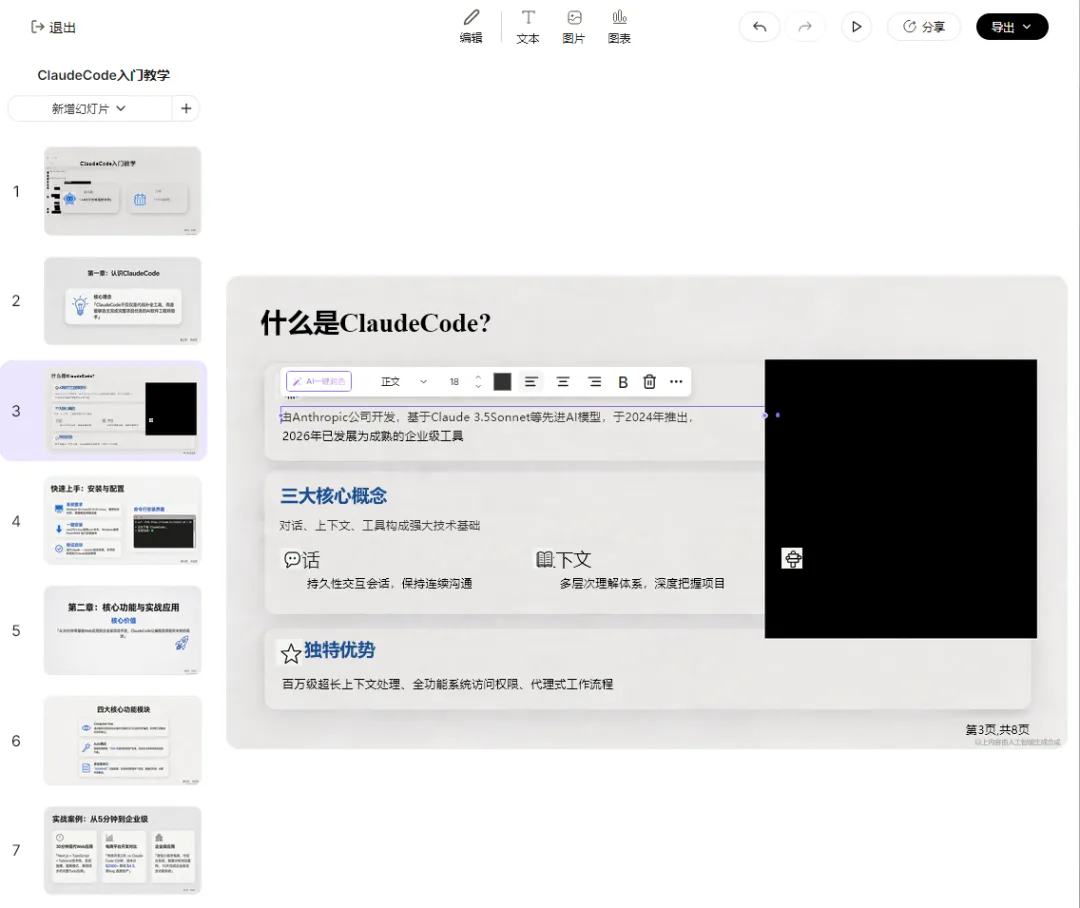Open the text color swatch

(503, 382)
